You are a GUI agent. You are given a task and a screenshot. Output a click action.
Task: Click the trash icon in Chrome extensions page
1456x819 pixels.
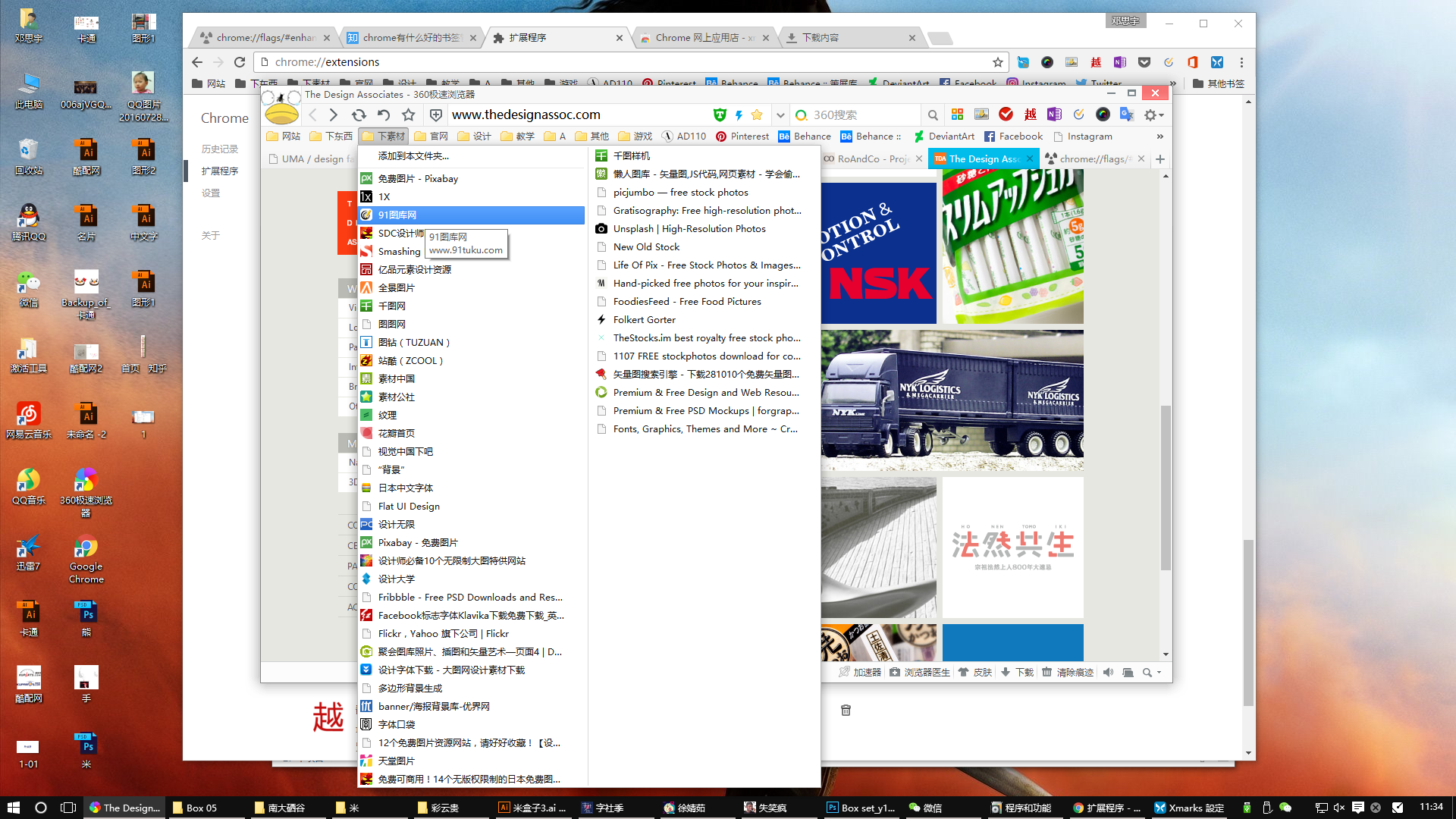pos(846,711)
